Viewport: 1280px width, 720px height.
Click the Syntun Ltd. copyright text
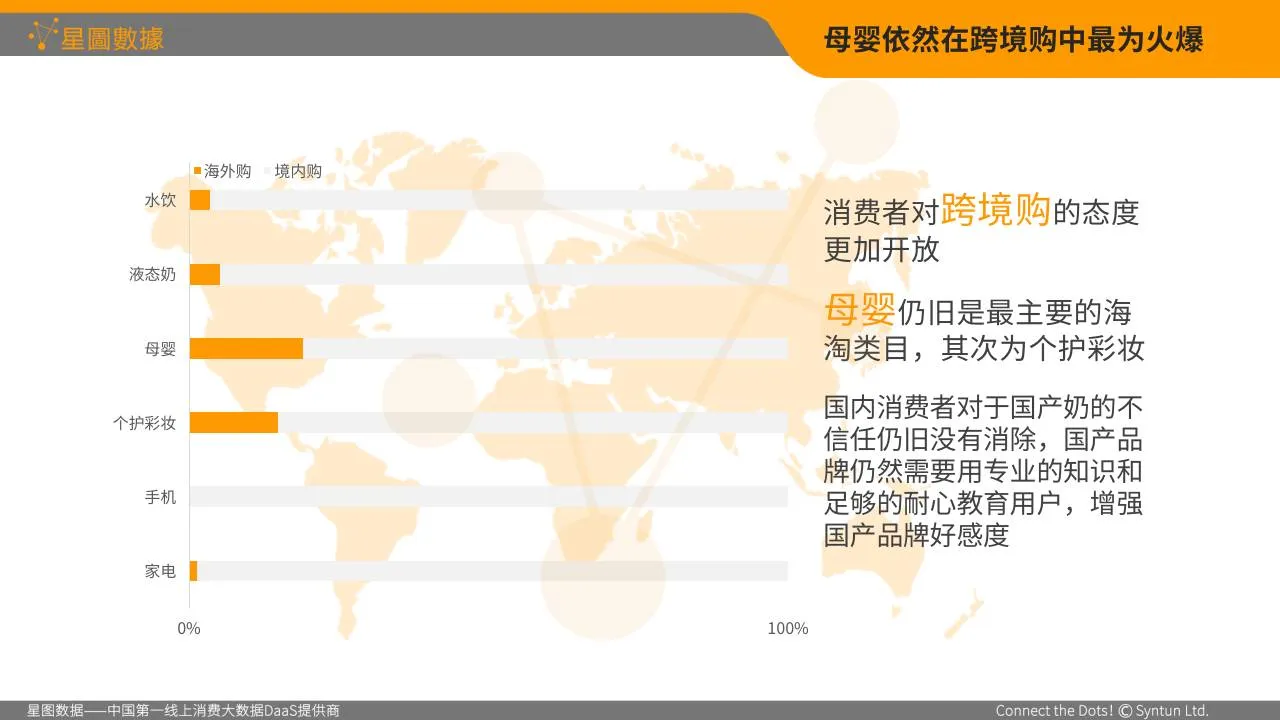pyautogui.click(x=1163, y=711)
